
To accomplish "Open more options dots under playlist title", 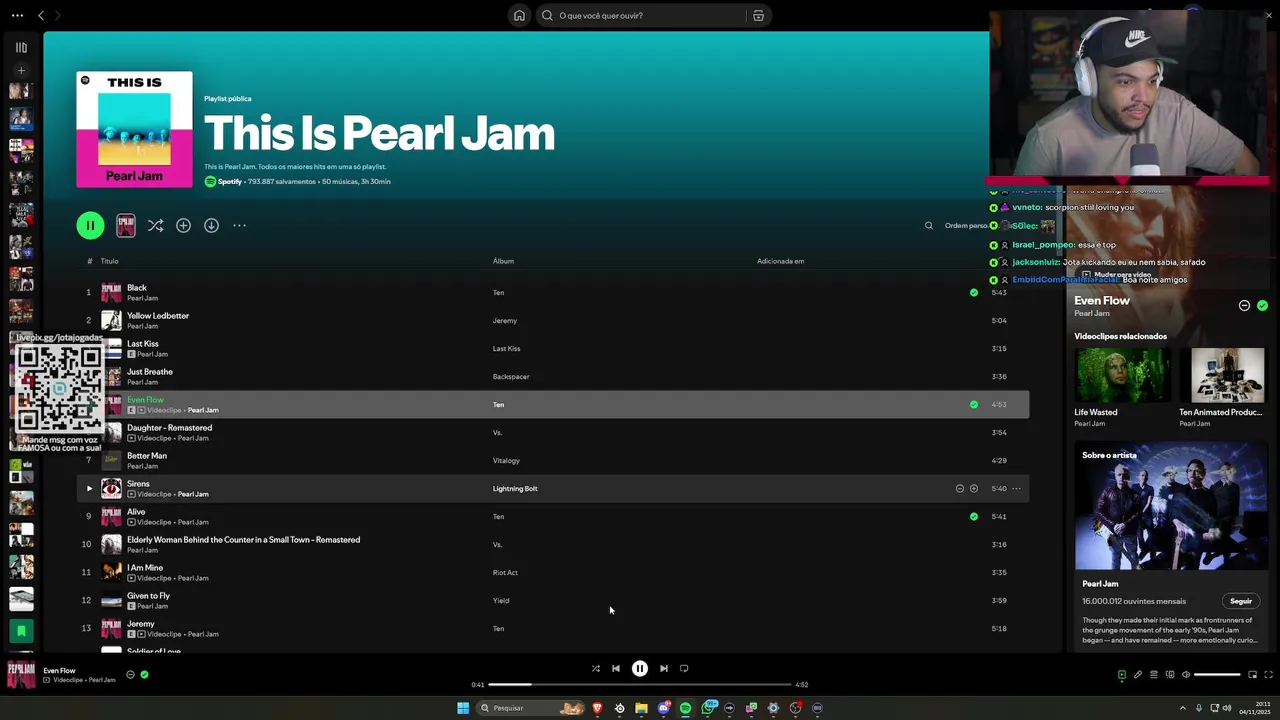I will coord(239,225).
